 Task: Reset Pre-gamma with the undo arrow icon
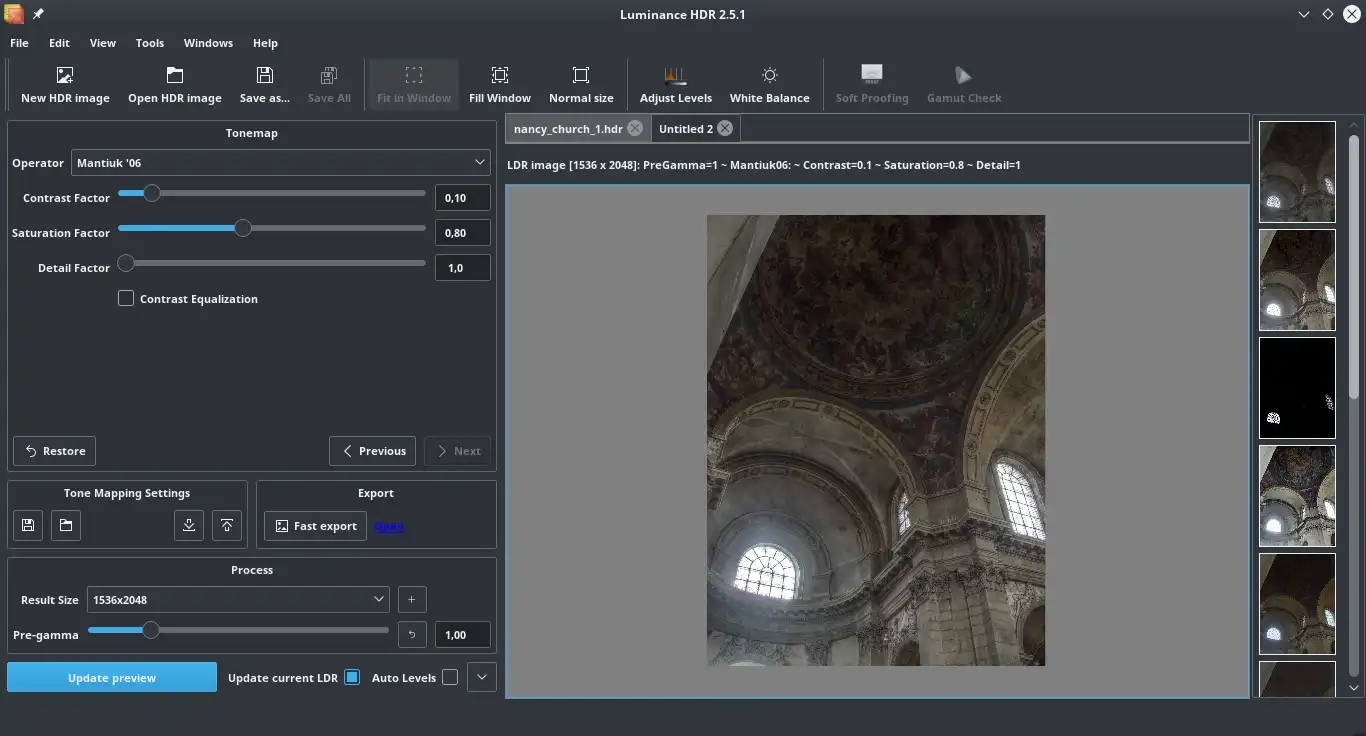tap(412, 635)
